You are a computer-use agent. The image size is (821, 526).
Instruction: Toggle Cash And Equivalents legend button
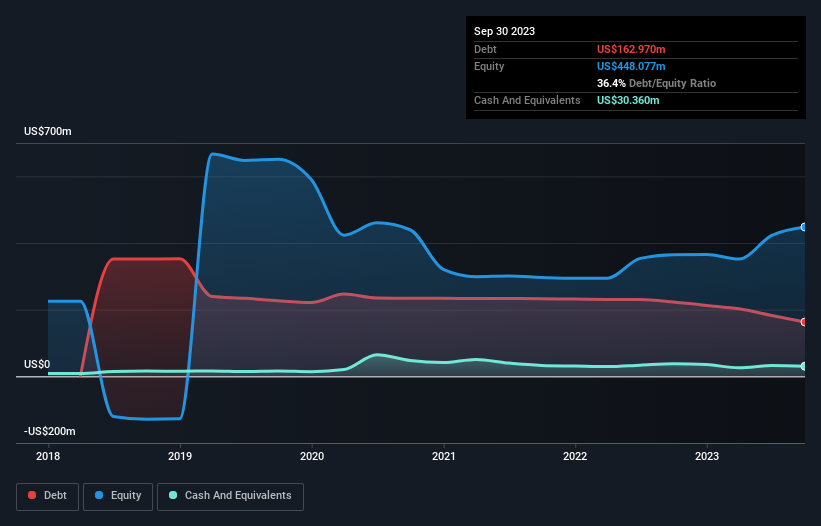230,496
